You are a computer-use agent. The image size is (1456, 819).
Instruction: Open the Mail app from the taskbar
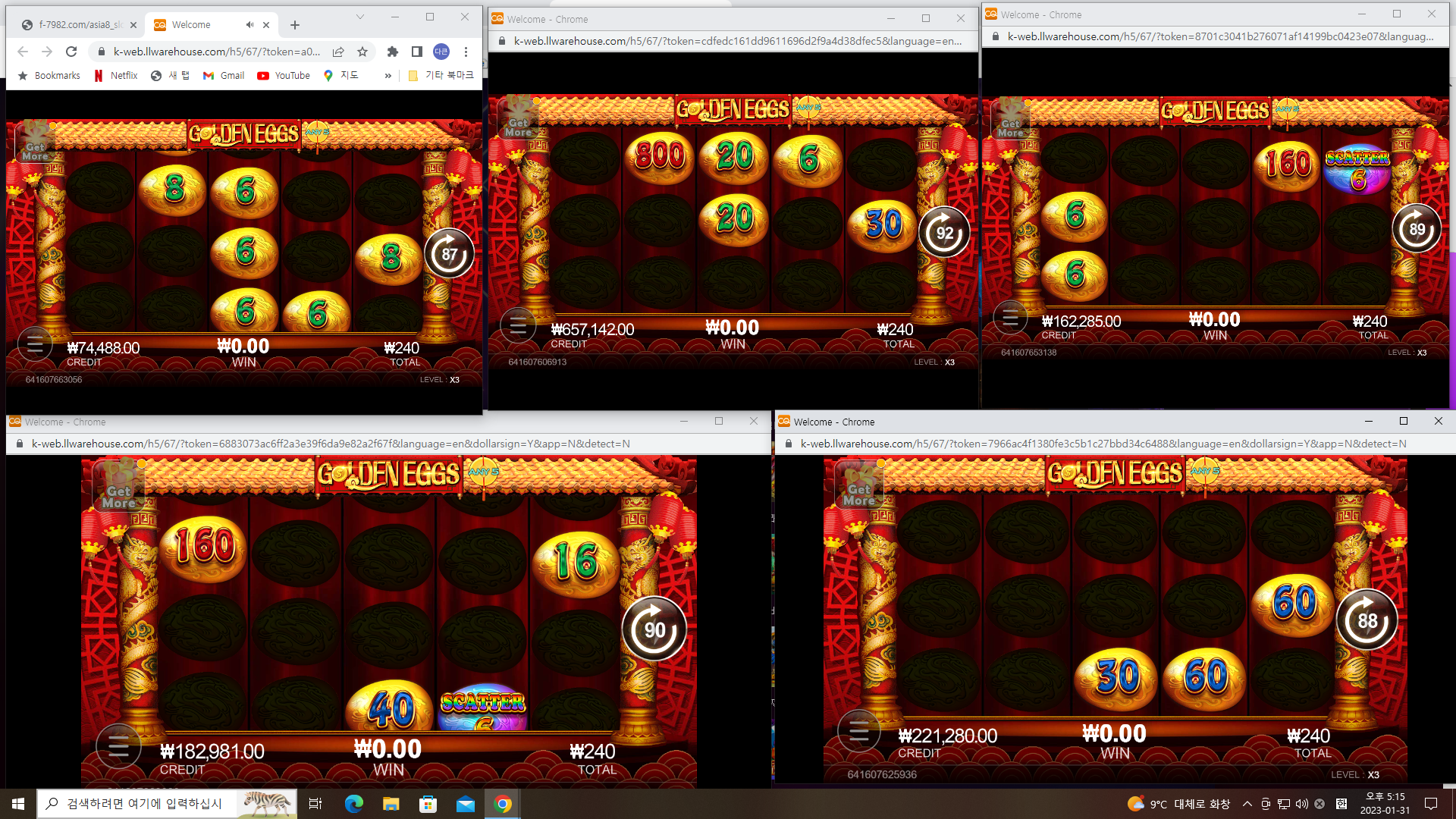point(465,804)
